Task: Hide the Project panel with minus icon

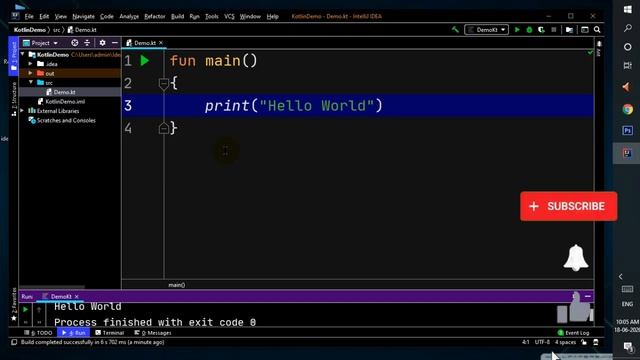Action: tap(115, 43)
